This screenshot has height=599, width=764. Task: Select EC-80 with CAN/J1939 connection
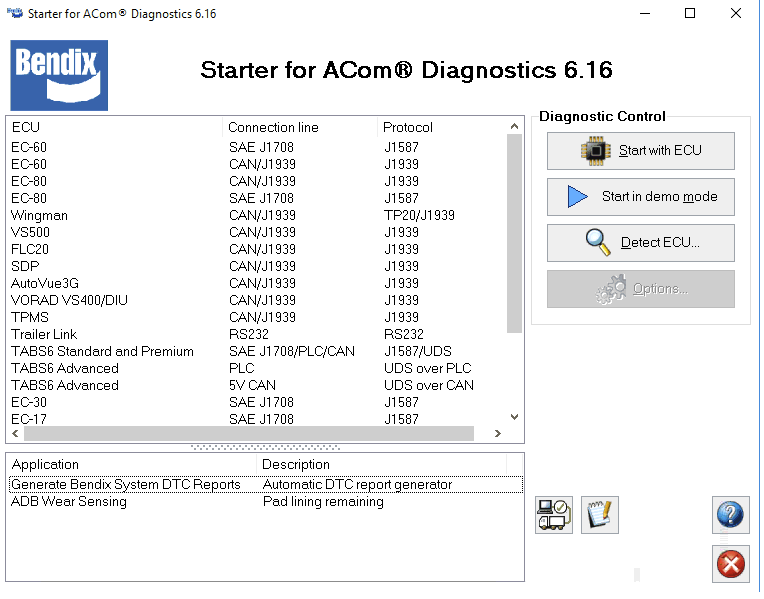[257, 181]
